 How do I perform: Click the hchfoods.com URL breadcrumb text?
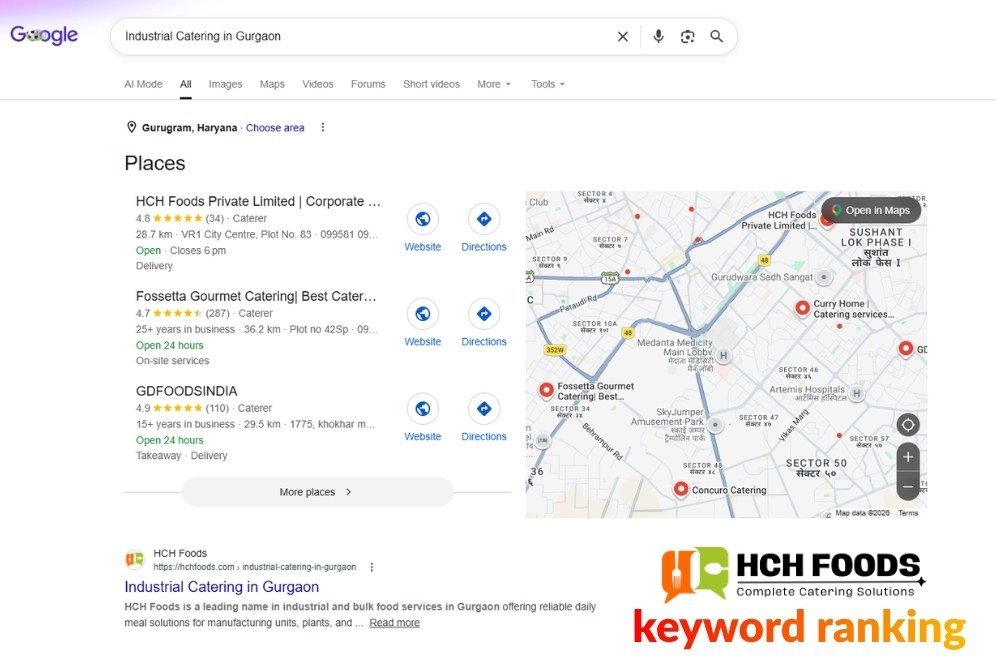(x=255, y=567)
